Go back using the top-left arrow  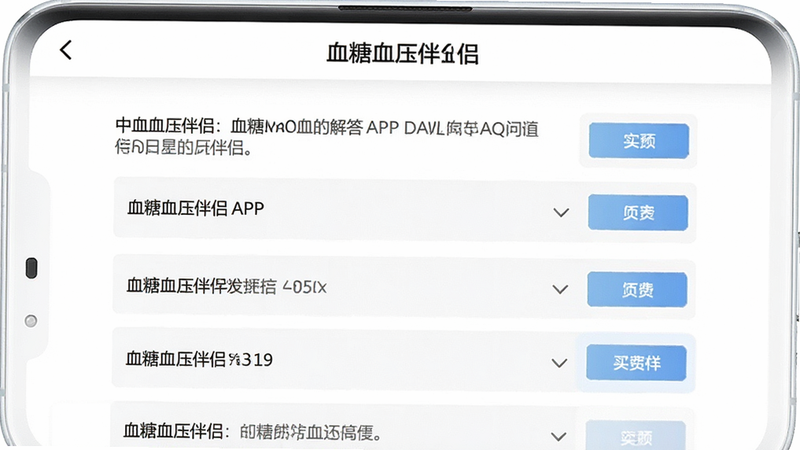pyautogui.click(x=66, y=50)
